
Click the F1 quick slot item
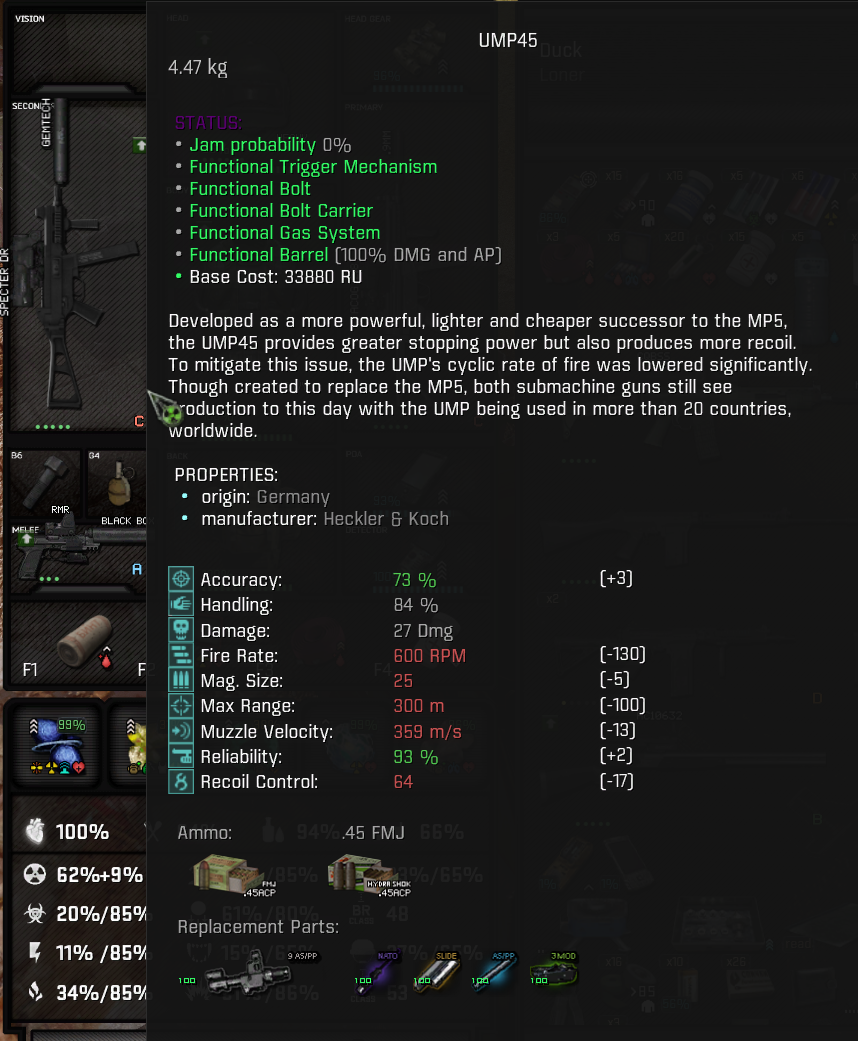click(x=78, y=642)
